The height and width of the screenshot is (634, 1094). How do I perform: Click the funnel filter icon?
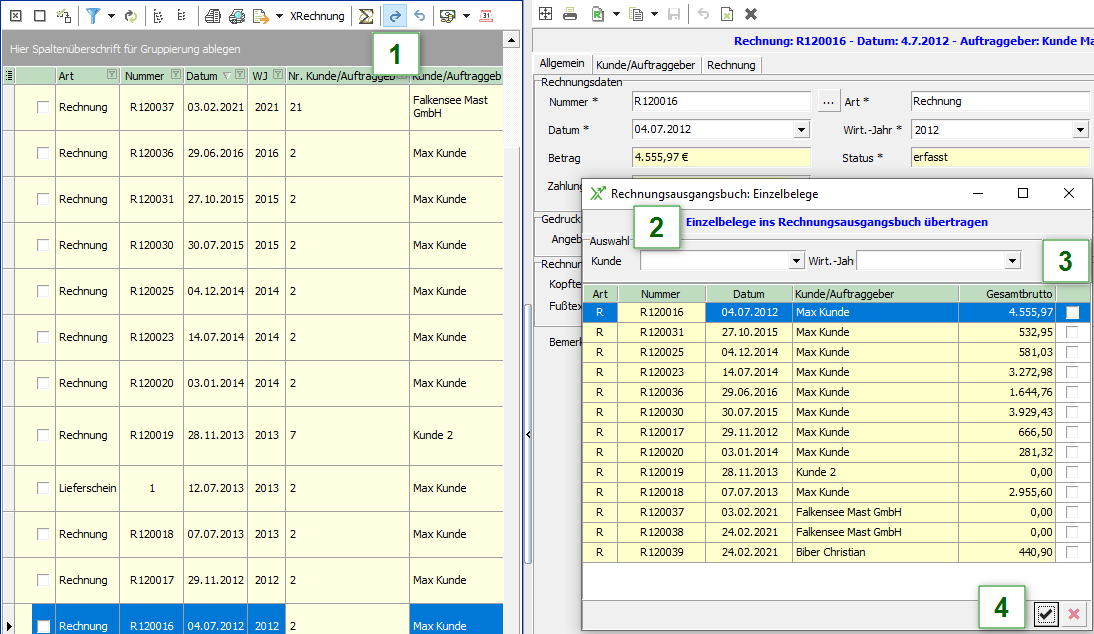pos(93,16)
